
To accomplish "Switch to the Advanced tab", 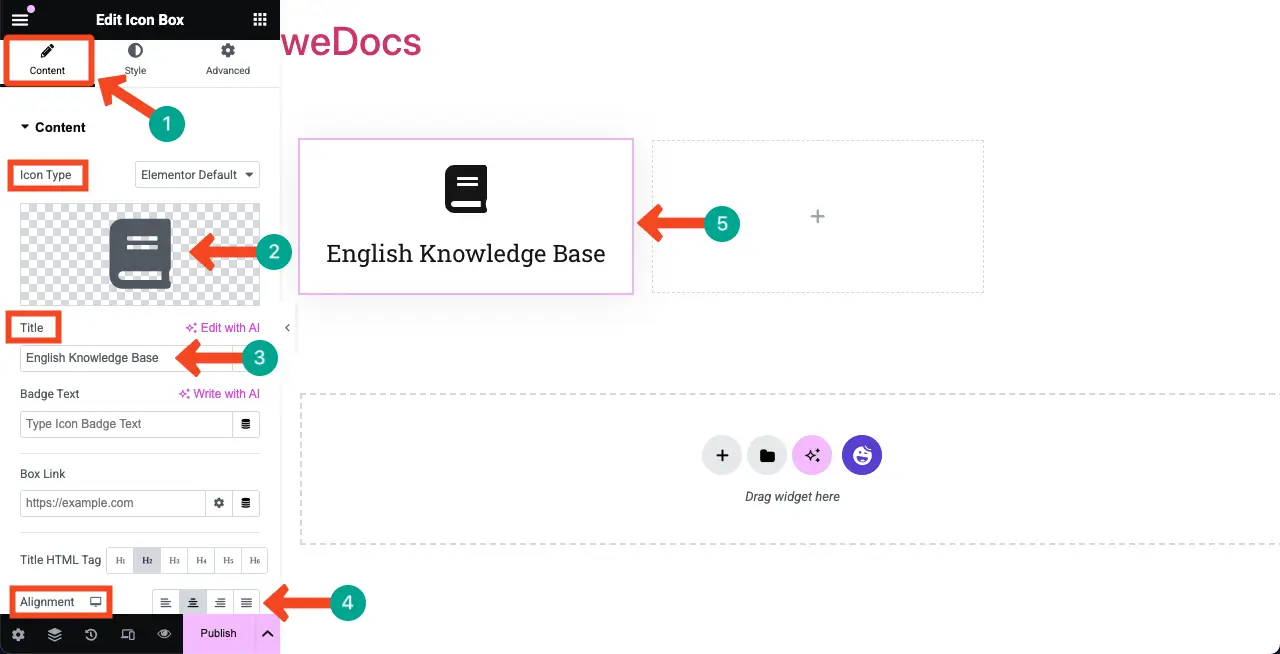I will click(x=228, y=59).
